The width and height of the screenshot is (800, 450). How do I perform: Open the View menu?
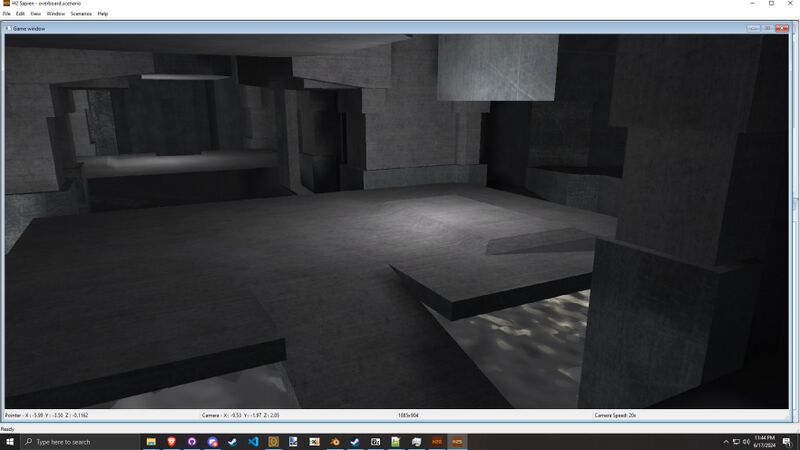(36, 14)
